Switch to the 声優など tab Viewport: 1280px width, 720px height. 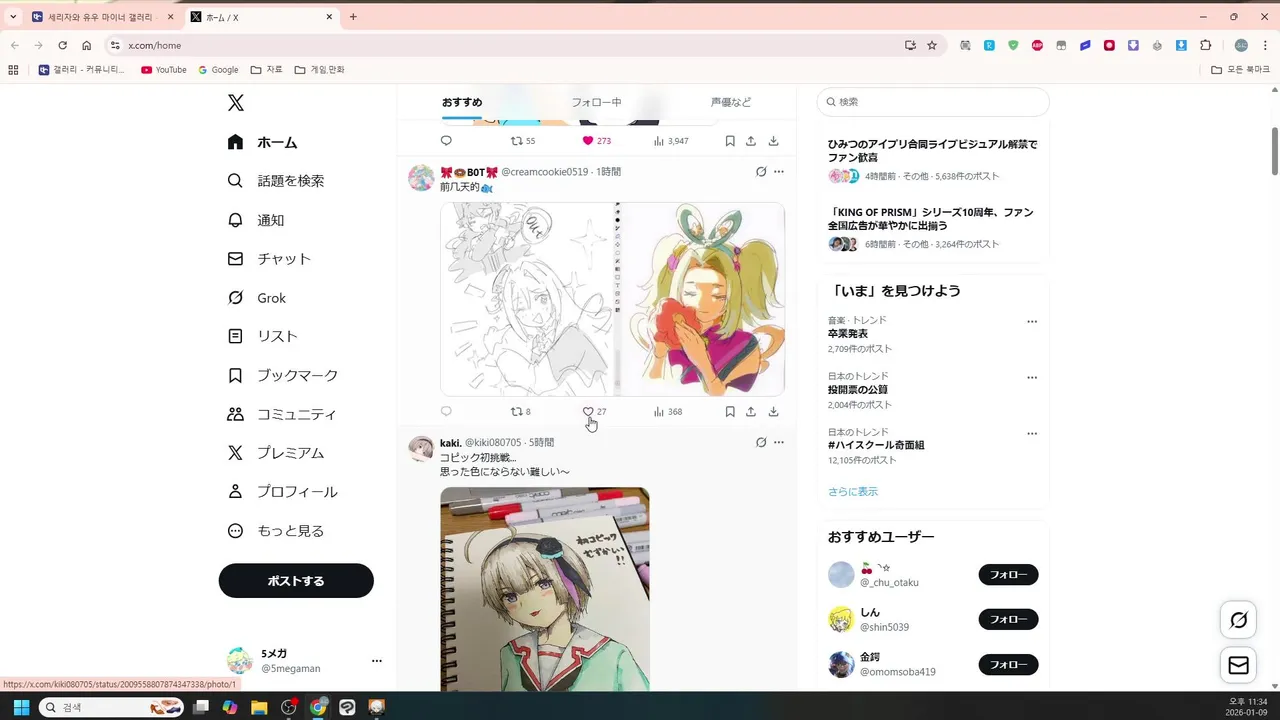731,102
